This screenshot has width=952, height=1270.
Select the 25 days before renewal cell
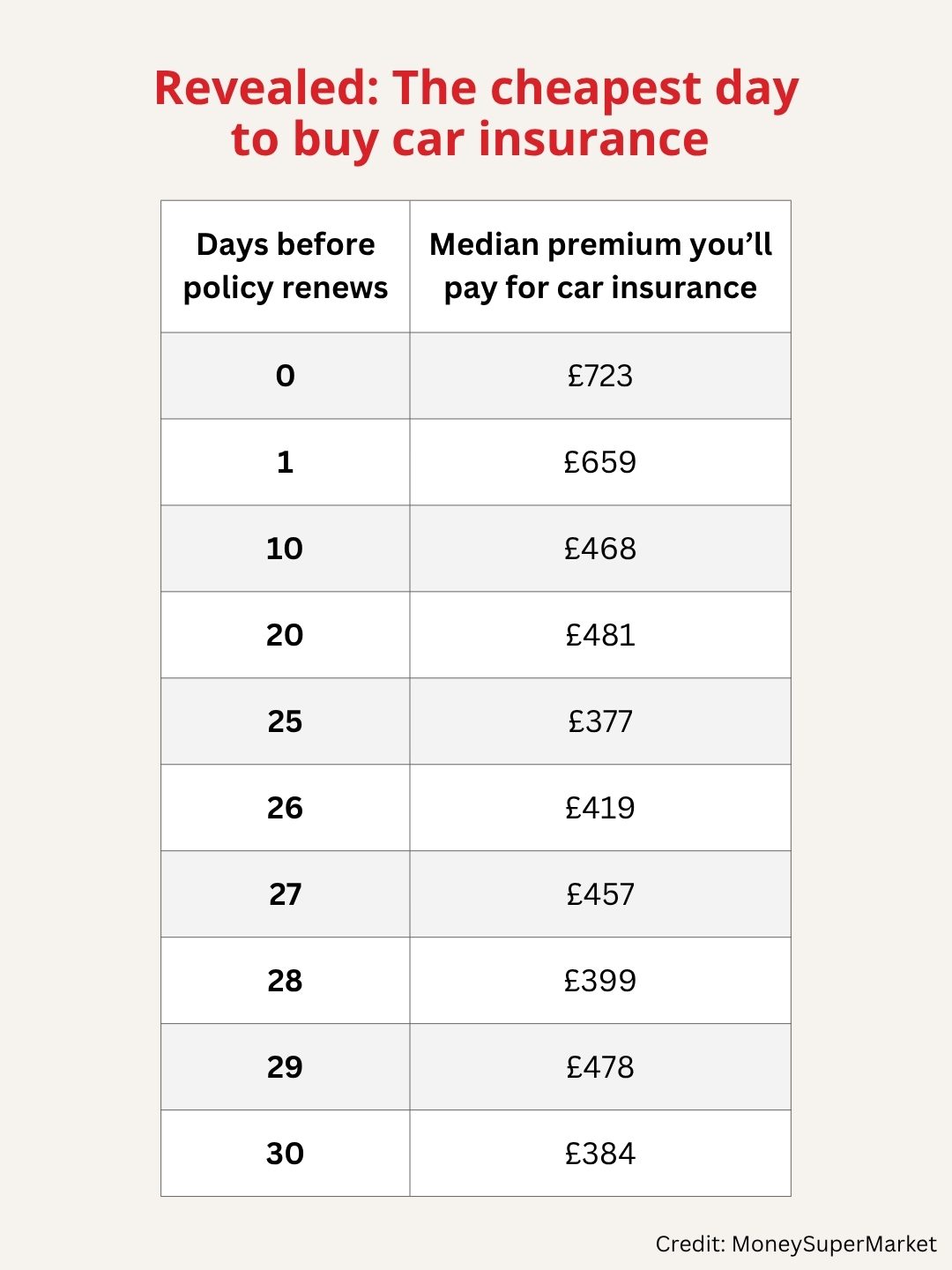tap(285, 721)
